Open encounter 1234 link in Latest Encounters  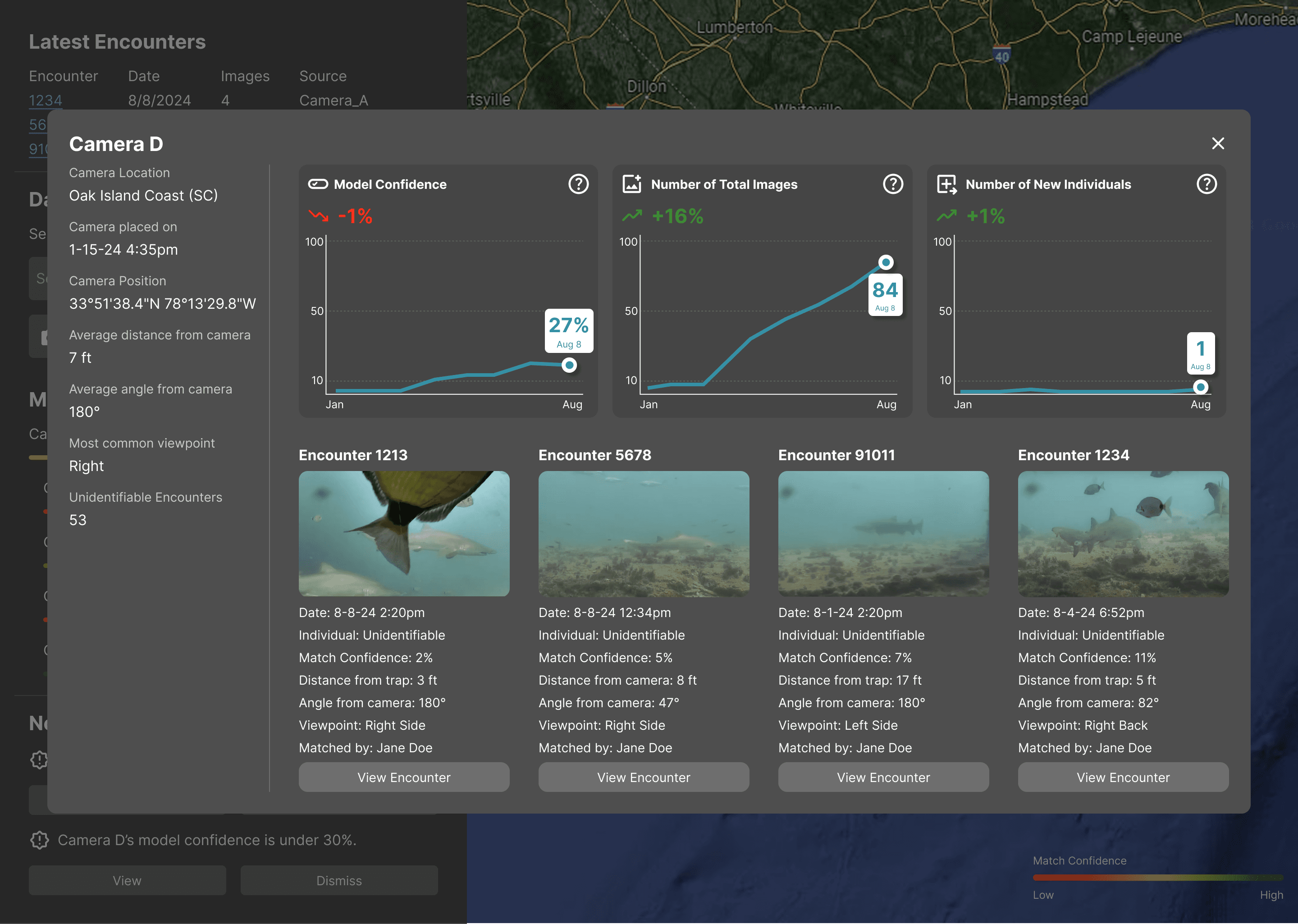(46, 101)
